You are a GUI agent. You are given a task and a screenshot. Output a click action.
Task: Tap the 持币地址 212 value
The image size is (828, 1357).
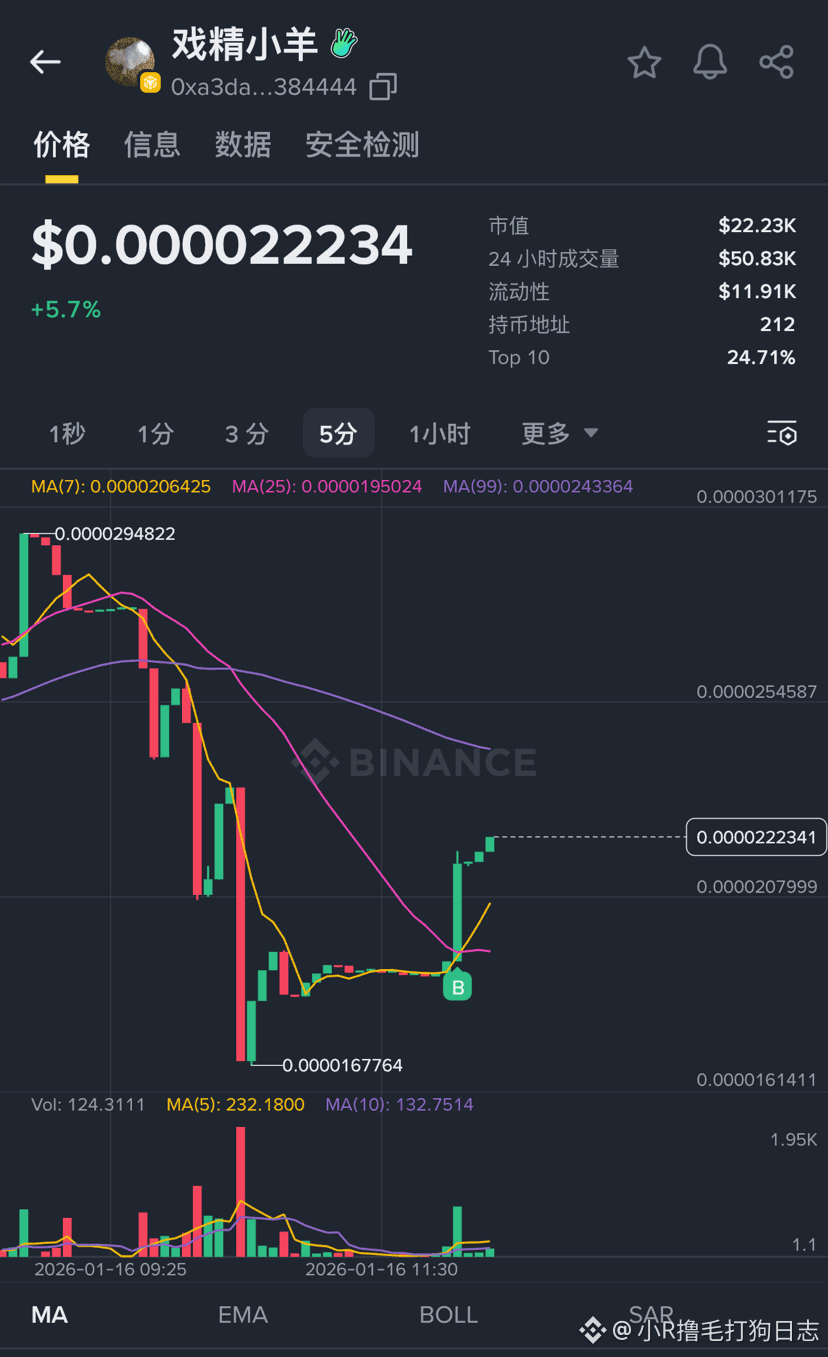[x=777, y=324]
